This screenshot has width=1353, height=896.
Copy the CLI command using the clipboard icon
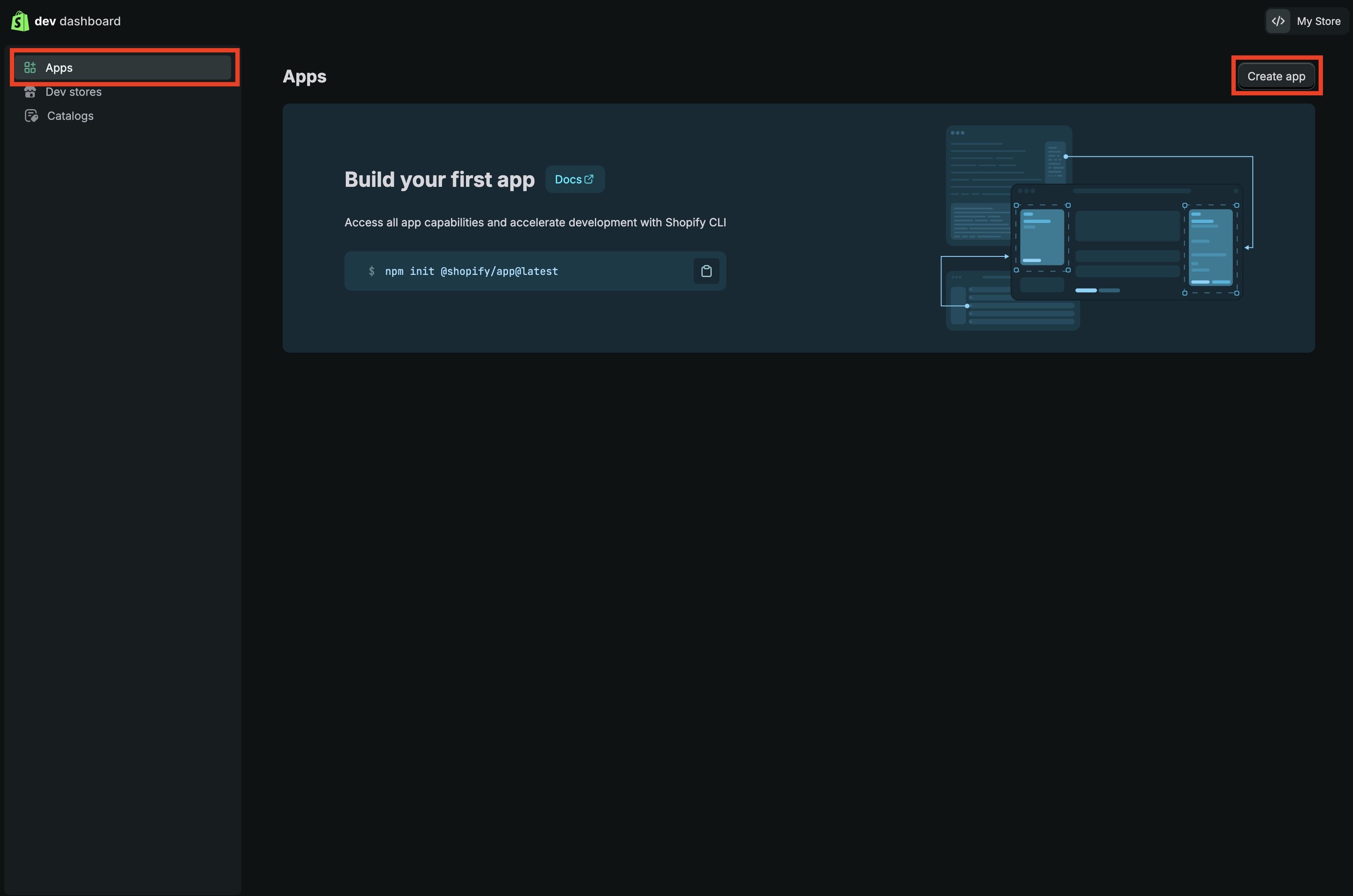click(x=706, y=271)
